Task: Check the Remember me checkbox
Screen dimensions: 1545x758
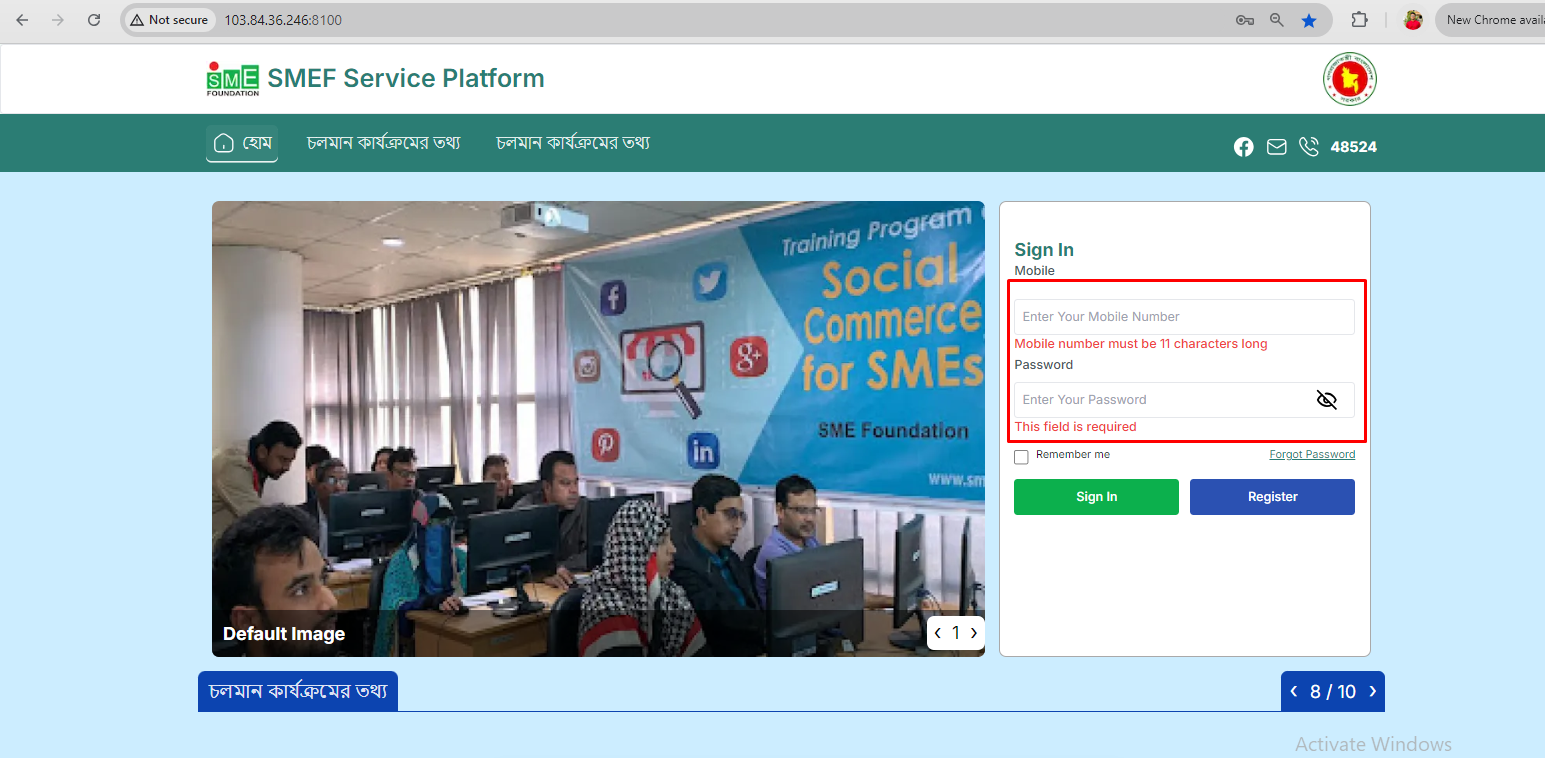Action: pyautogui.click(x=1021, y=457)
